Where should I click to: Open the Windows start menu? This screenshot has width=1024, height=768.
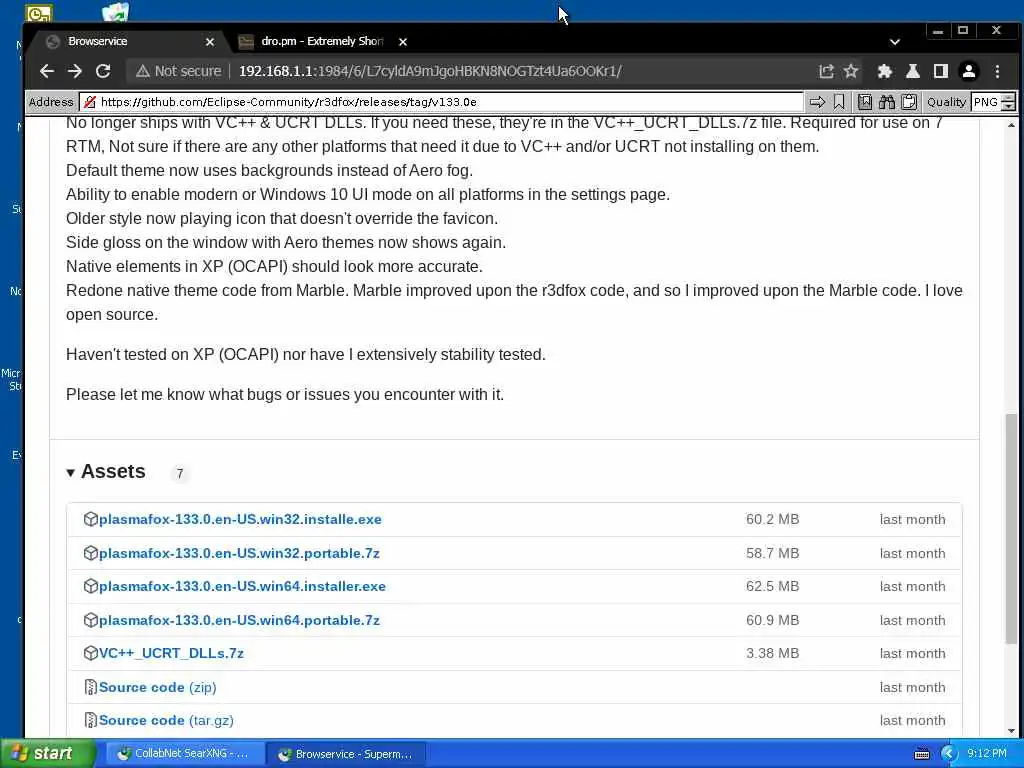(x=47, y=754)
